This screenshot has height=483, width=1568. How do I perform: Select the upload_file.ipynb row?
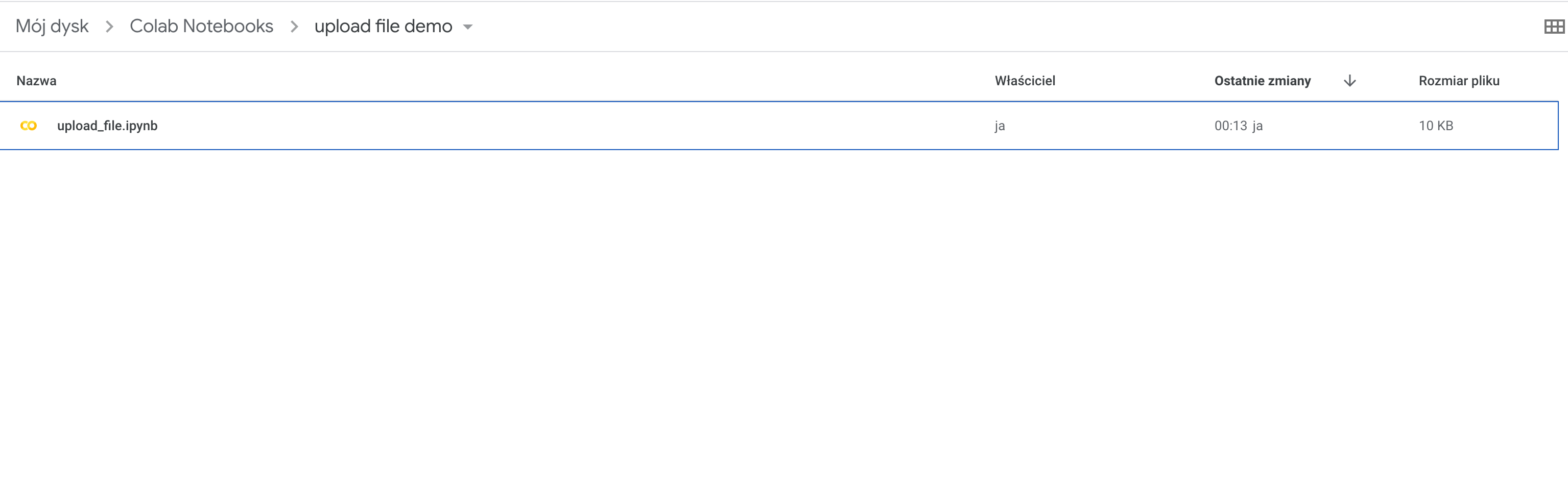pyautogui.click(x=778, y=125)
